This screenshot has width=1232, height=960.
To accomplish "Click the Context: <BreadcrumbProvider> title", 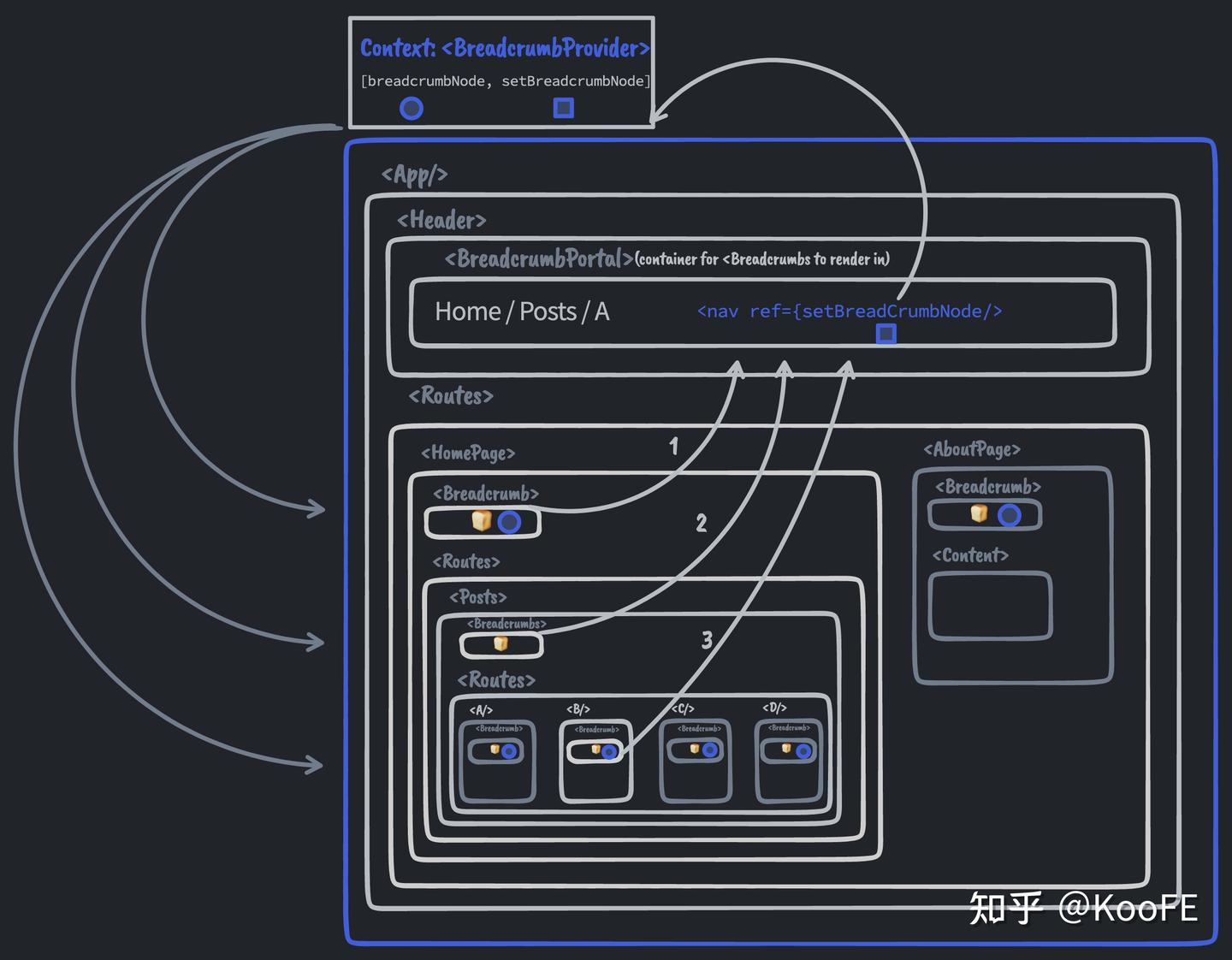I will click(505, 48).
